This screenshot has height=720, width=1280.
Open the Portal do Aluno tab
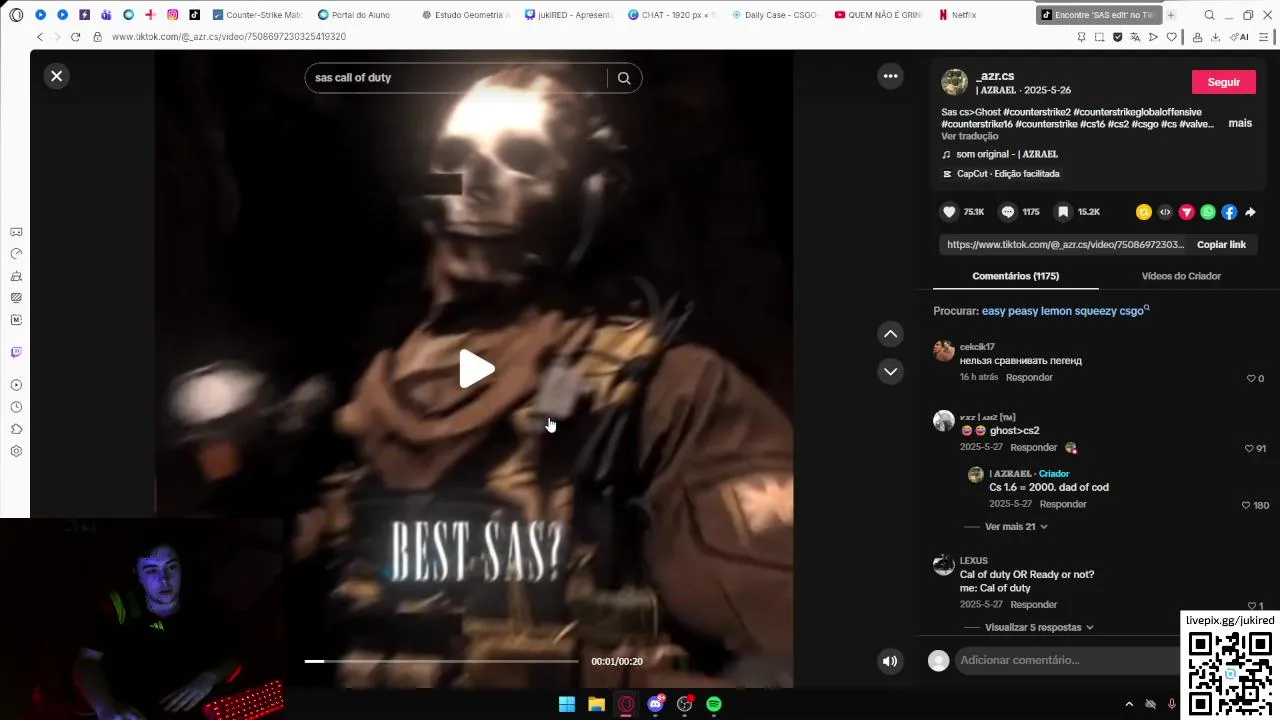pyautogui.click(x=355, y=15)
